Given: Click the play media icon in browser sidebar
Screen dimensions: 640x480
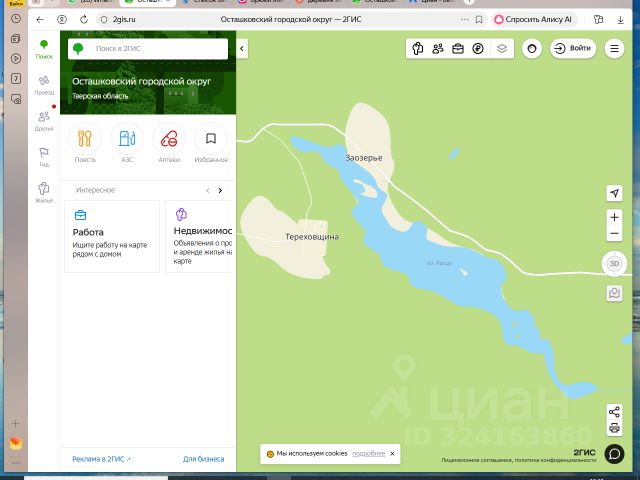Looking at the screenshot, I should pyautogui.click(x=16, y=58).
